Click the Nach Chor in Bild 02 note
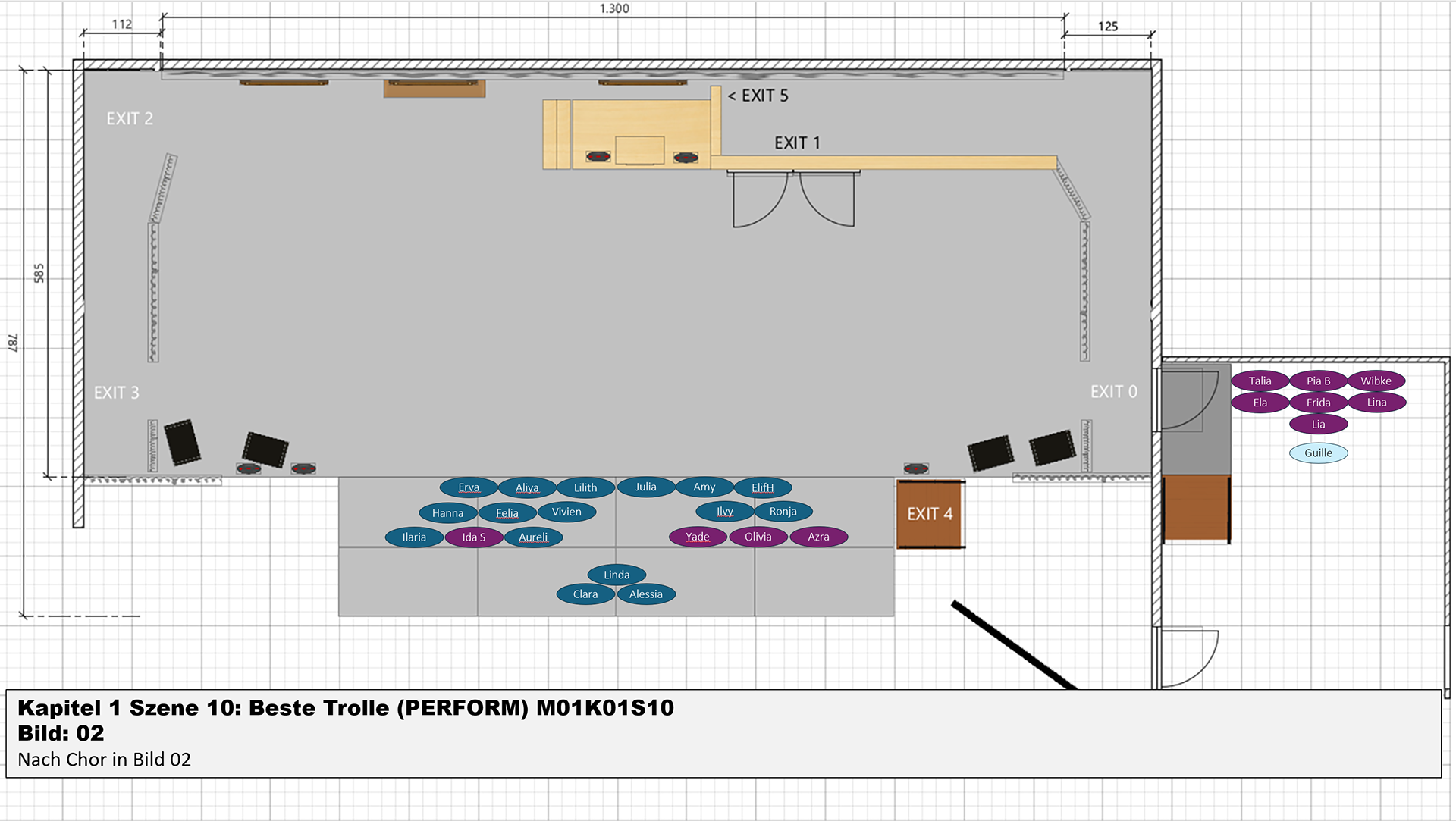 105,759
